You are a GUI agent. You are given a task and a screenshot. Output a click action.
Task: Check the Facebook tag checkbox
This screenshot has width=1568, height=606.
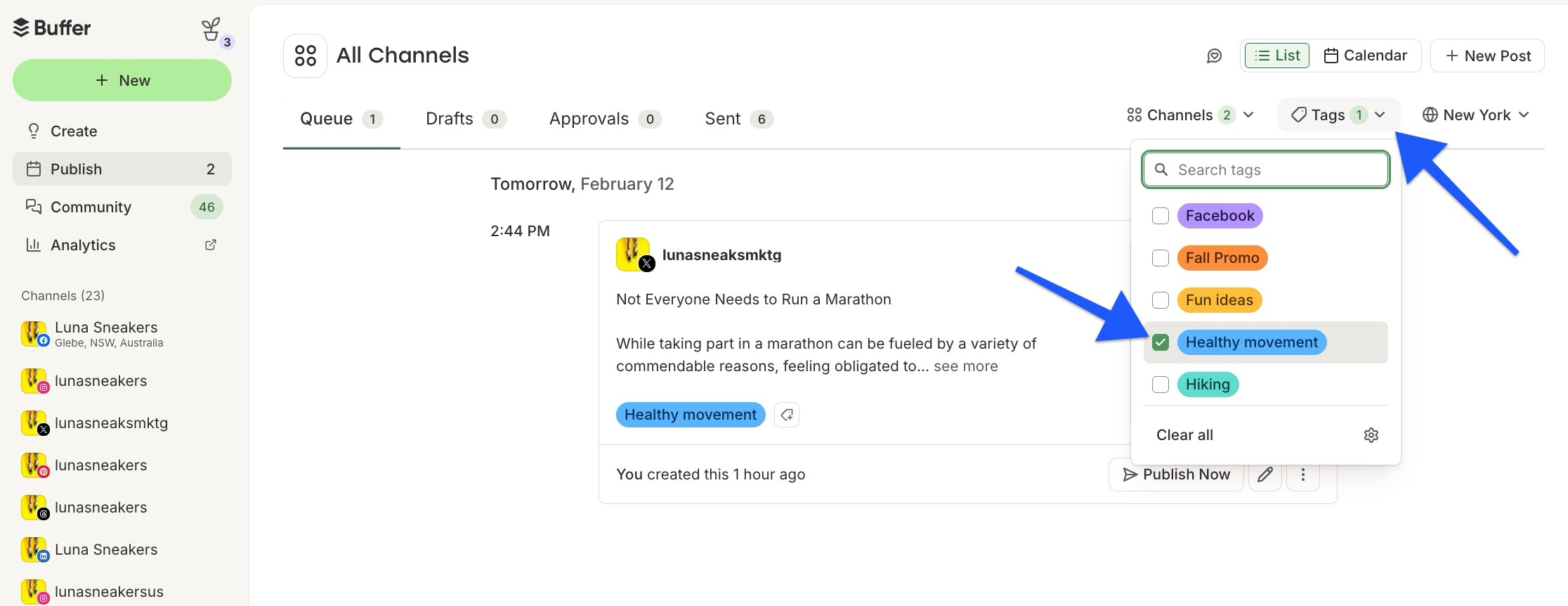(1161, 216)
